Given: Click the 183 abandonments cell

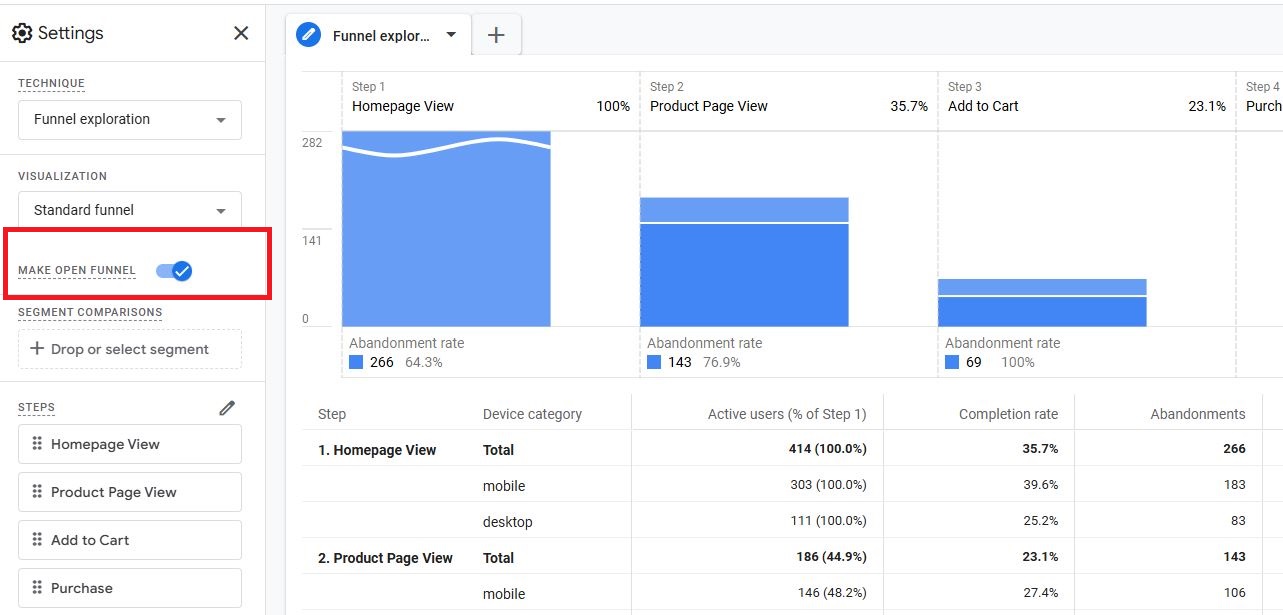Looking at the screenshot, I should 1234,485.
